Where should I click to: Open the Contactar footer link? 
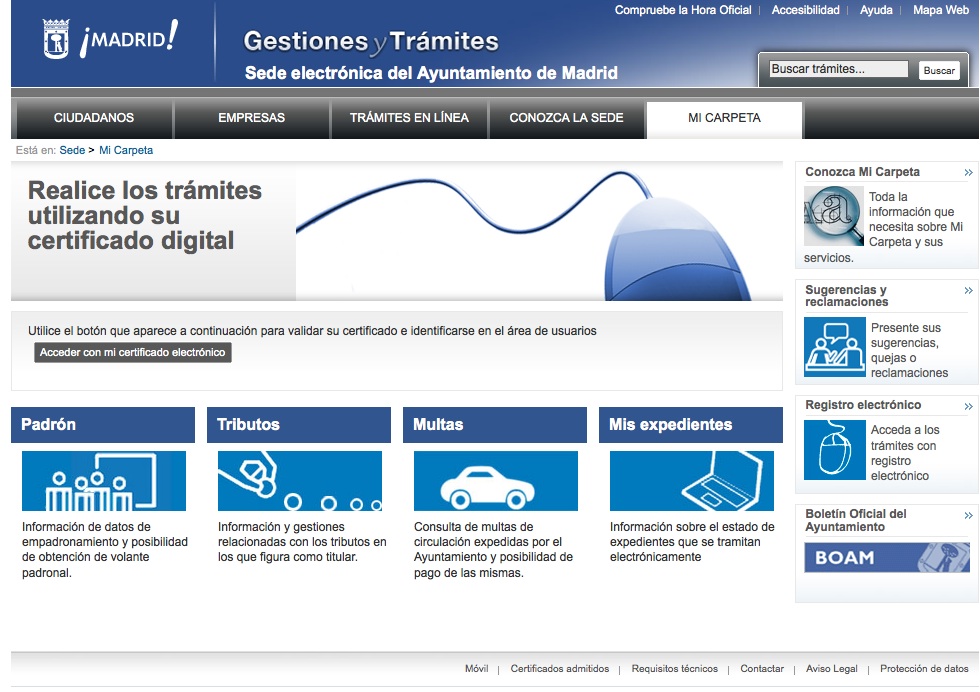pos(762,669)
